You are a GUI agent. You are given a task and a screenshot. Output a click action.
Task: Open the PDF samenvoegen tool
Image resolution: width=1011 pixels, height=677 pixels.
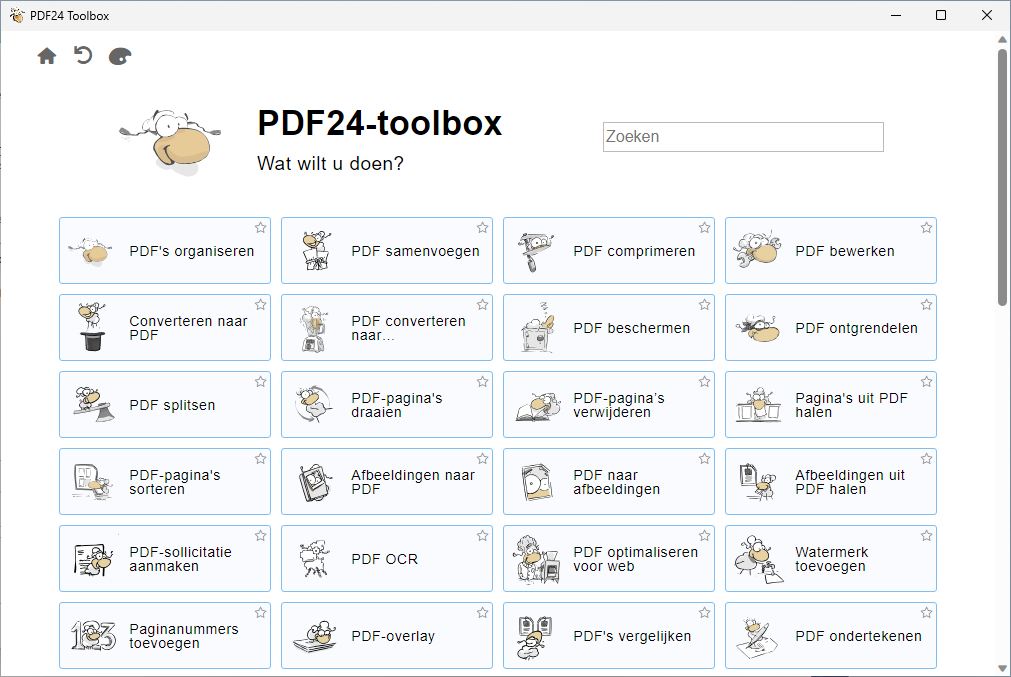(387, 251)
